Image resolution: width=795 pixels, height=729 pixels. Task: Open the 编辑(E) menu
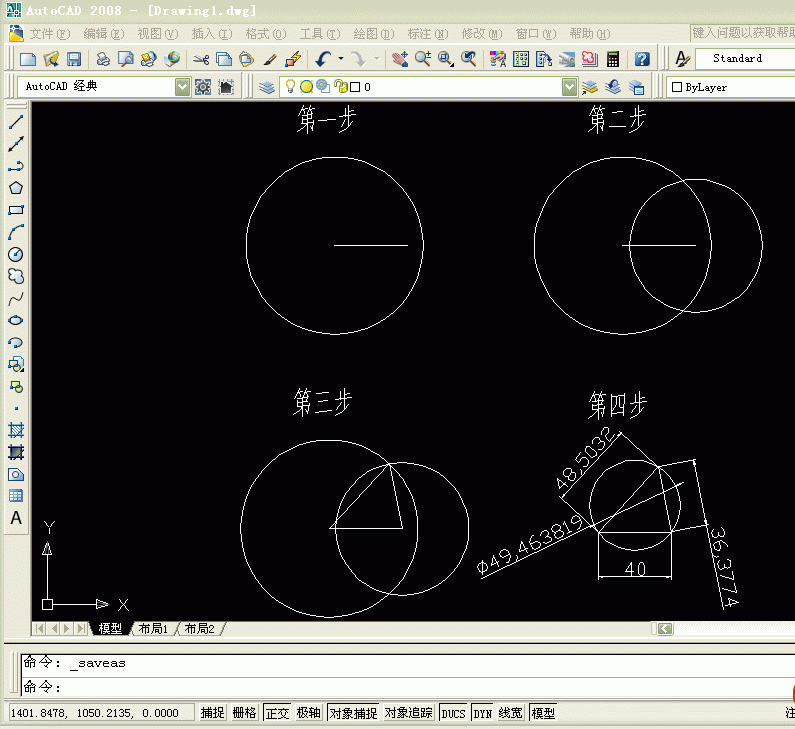[103, 34]
